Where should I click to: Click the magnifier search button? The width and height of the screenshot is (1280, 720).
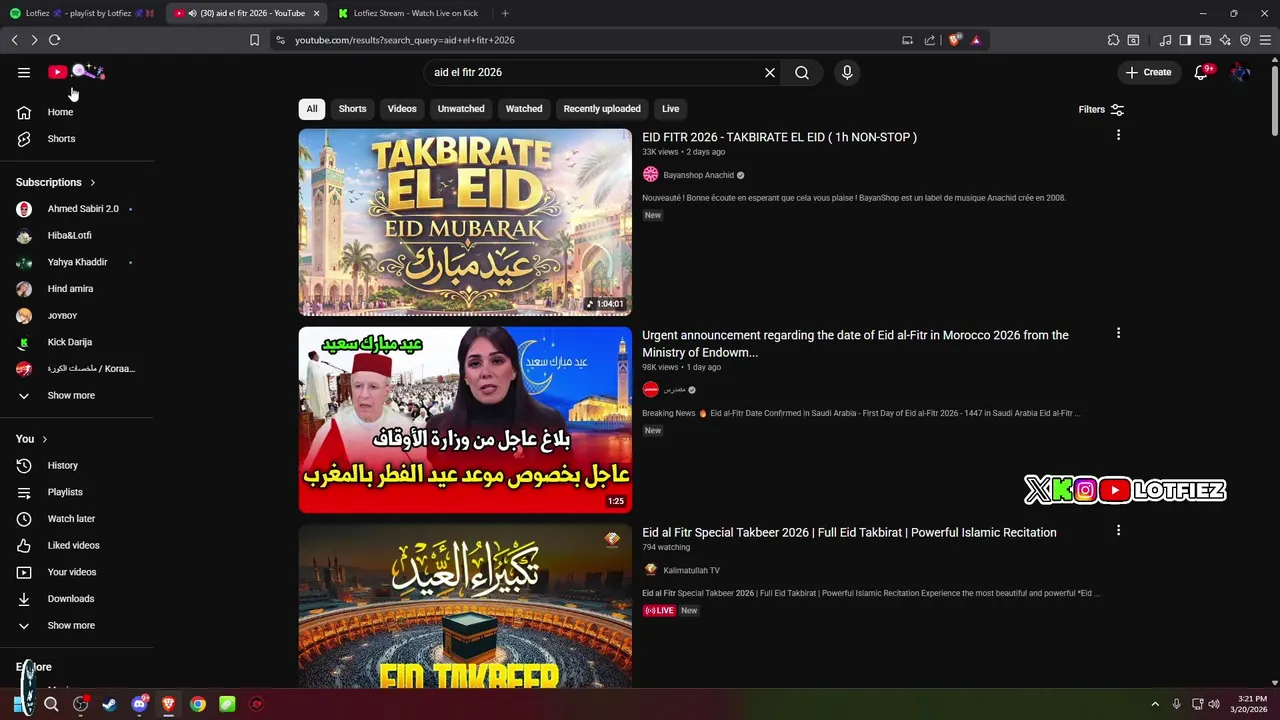click(802, 72)
